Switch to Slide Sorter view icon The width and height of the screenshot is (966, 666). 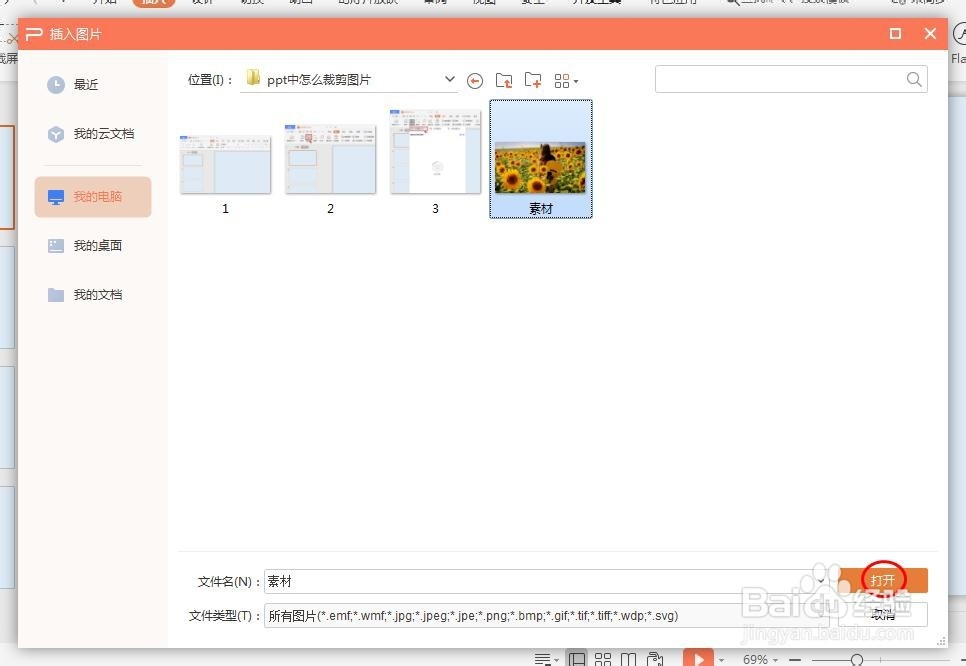[603, 658]
